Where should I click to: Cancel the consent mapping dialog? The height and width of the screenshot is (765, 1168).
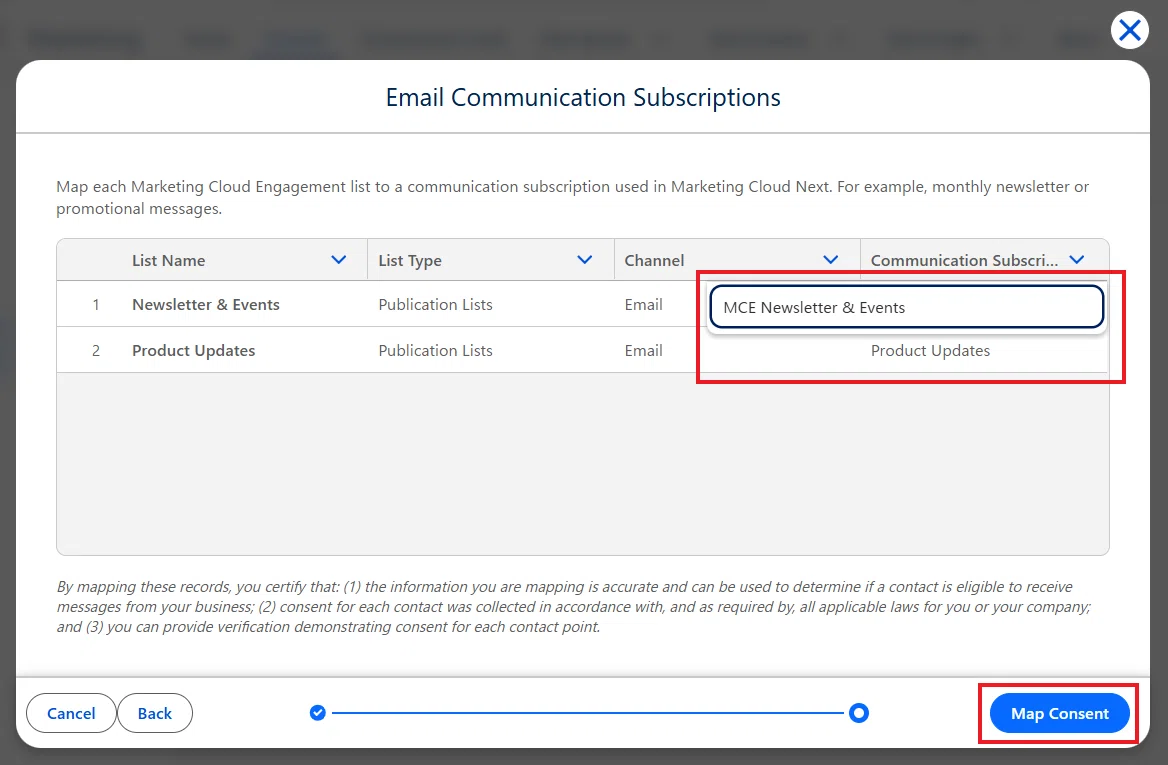pos(71,713)
